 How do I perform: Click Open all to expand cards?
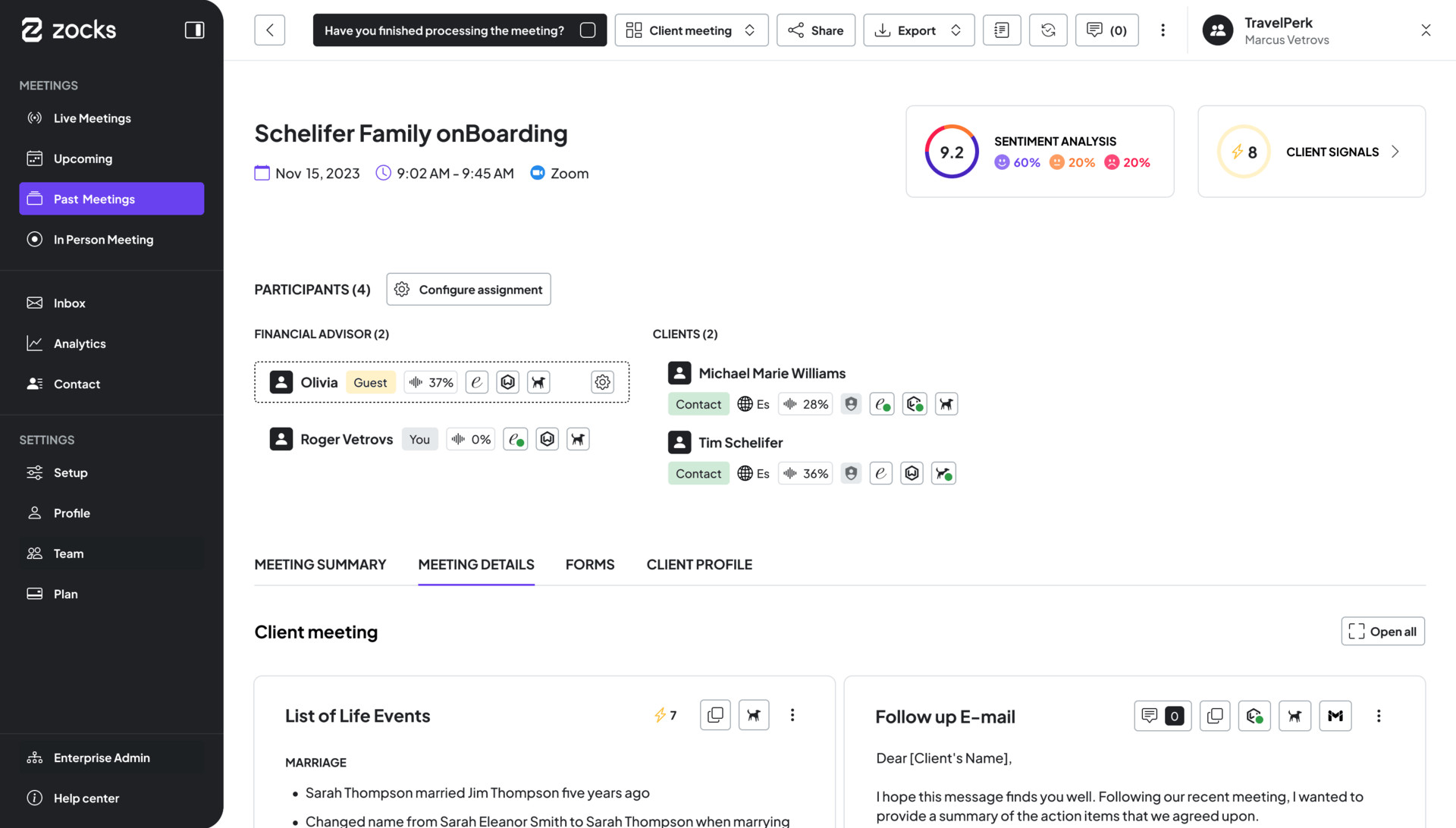click(1382, 632)
